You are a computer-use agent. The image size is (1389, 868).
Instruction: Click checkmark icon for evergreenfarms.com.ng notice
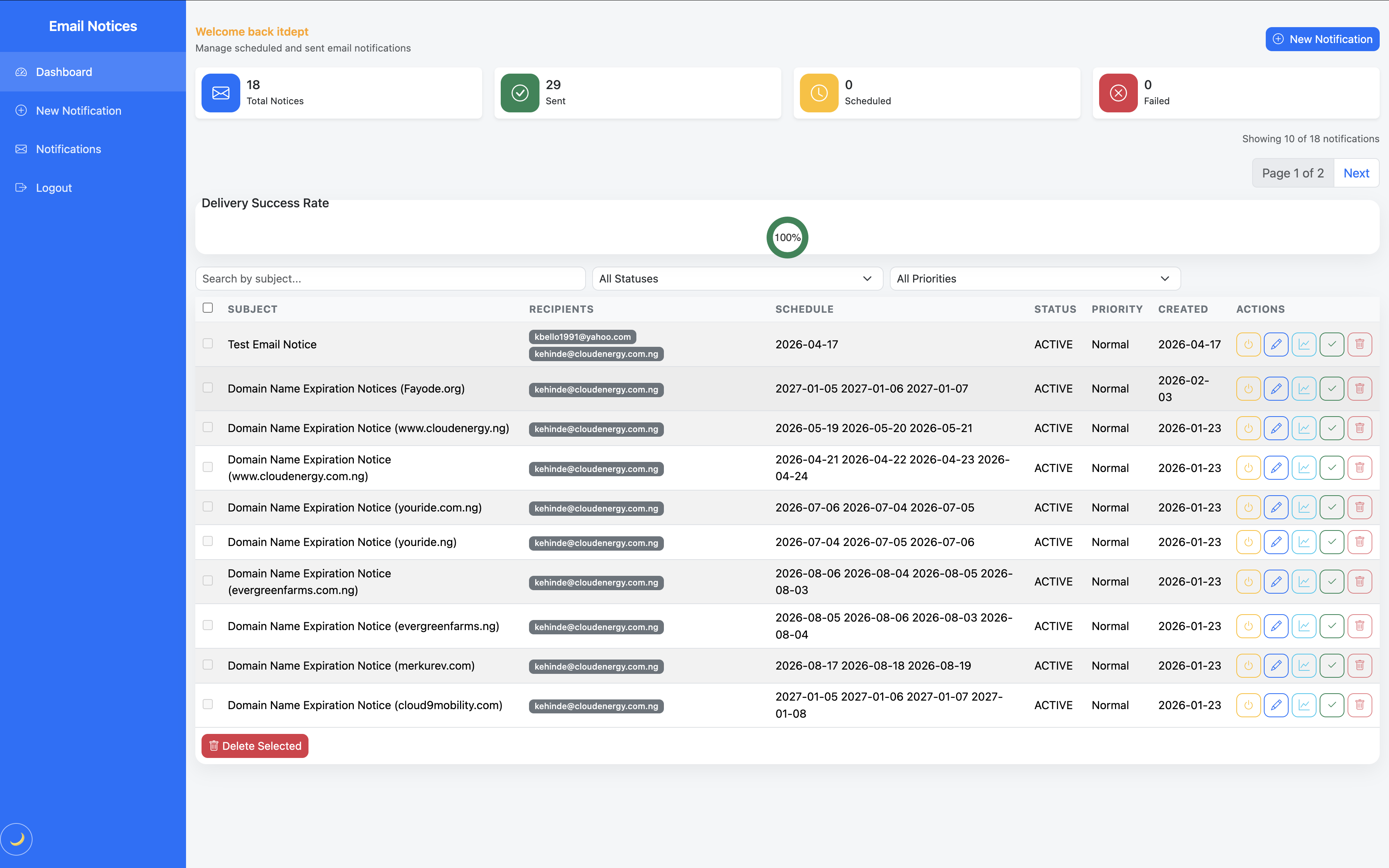click(x=1332, y=582)
